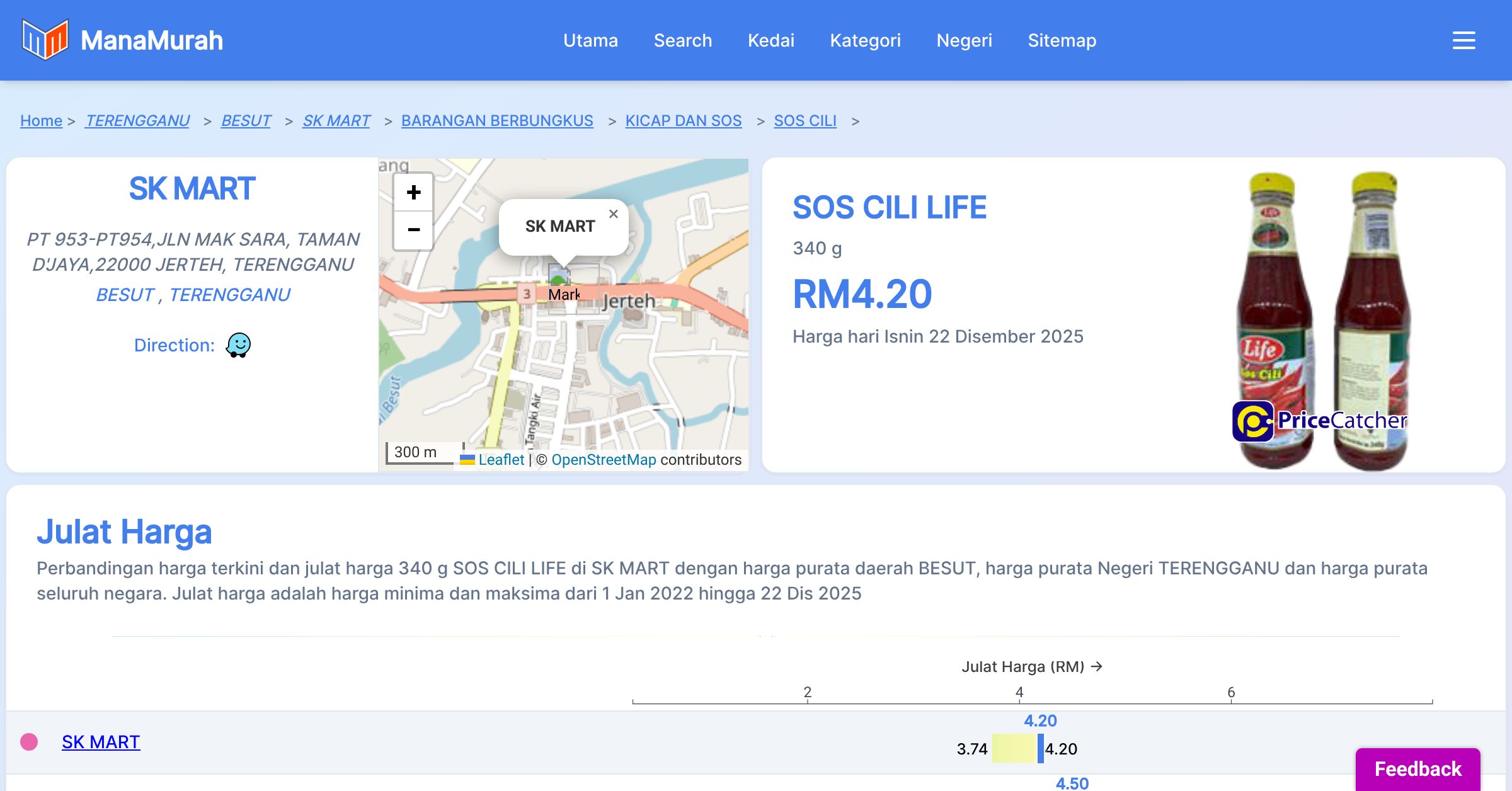Click the ManaMurah logo icon
The height and width of the screenshot is (791, 1512).
45,40
